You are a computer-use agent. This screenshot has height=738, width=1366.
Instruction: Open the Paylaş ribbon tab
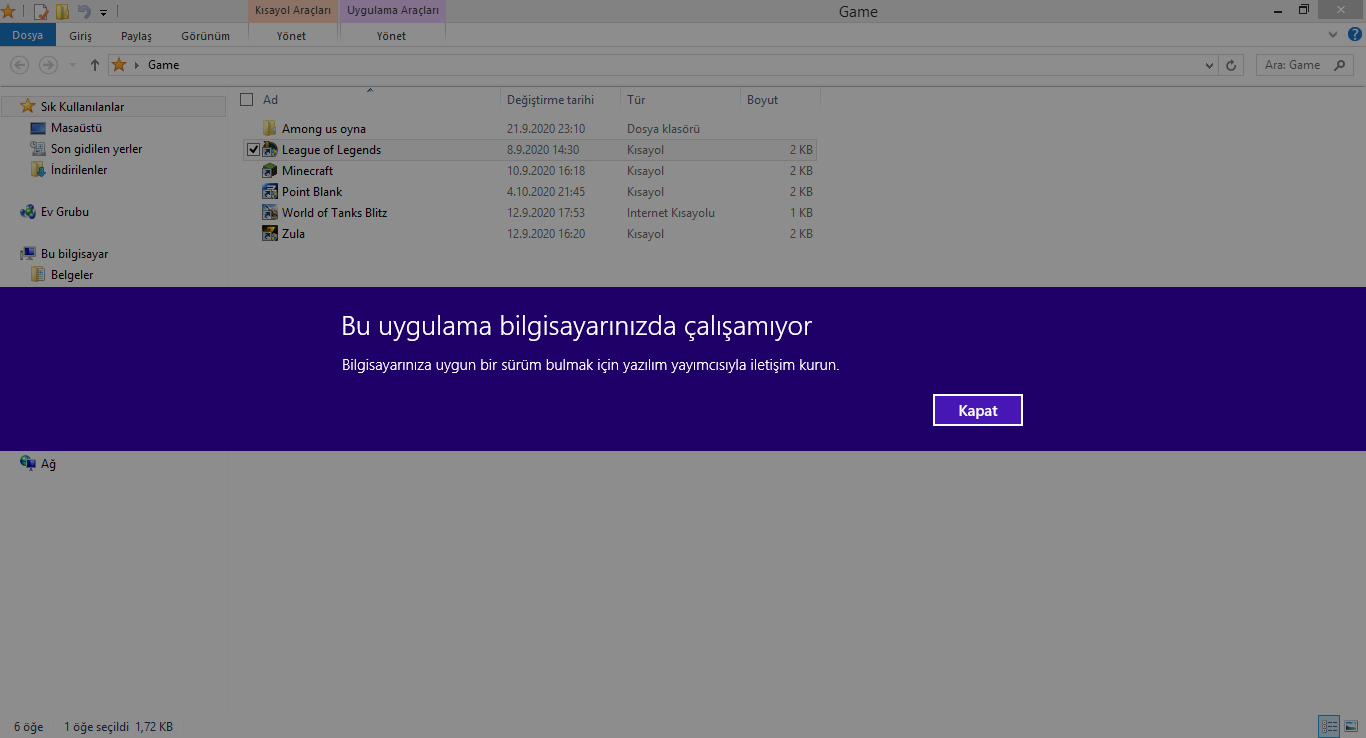137,36
